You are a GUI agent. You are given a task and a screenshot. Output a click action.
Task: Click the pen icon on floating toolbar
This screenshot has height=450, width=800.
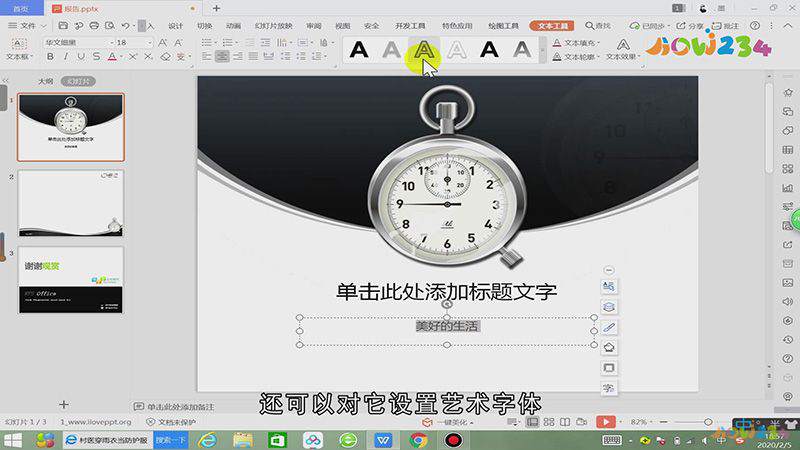609,328
